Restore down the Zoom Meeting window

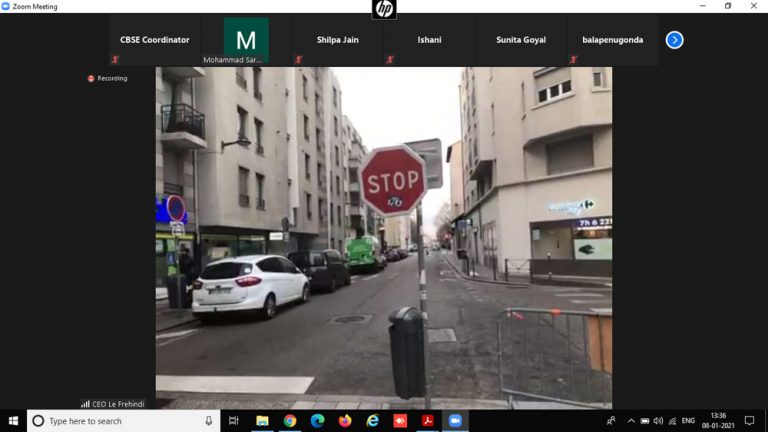coord(728,6)
